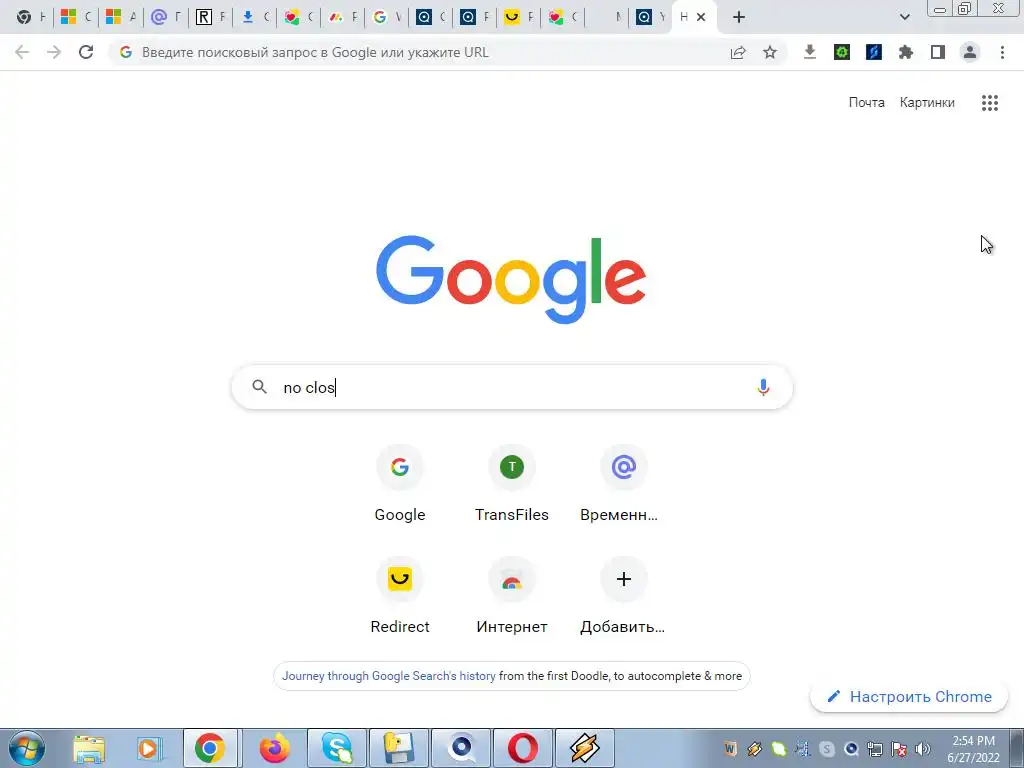Image resolution: width=1024 pixels, height=768 pixels.
Task: Open the TransFiles shortcut tile
Action: [512, 485]
